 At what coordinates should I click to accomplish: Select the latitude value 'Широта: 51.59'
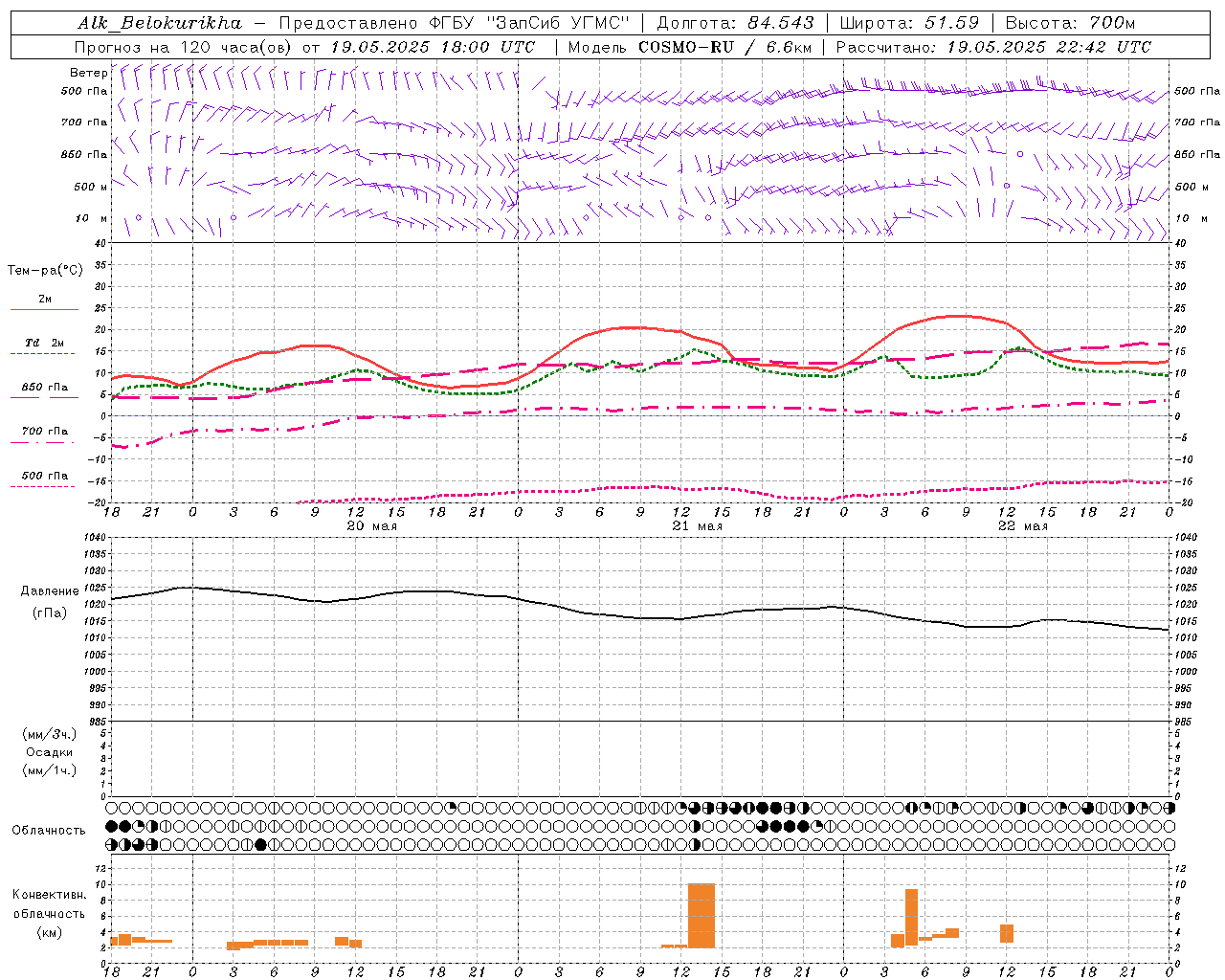pos(909,23)
